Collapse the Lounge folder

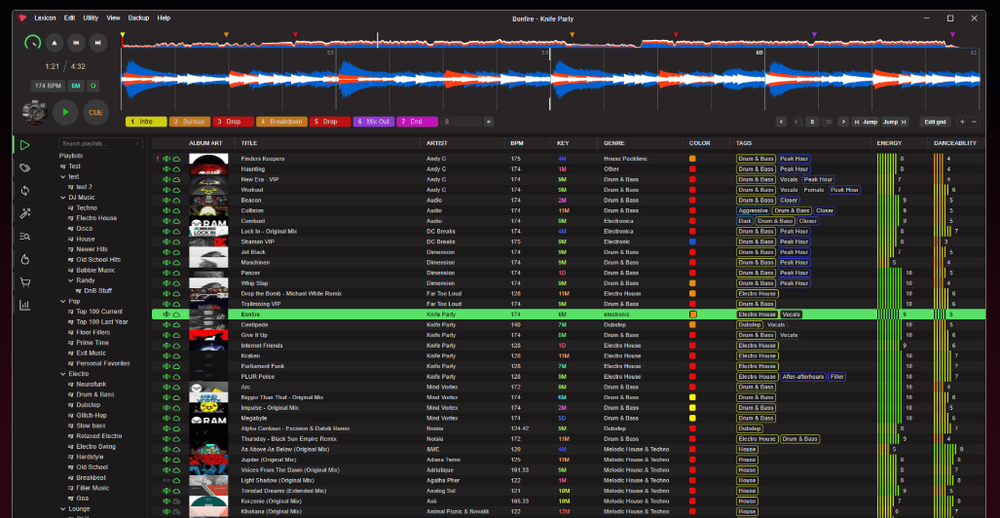click(62, 508)
